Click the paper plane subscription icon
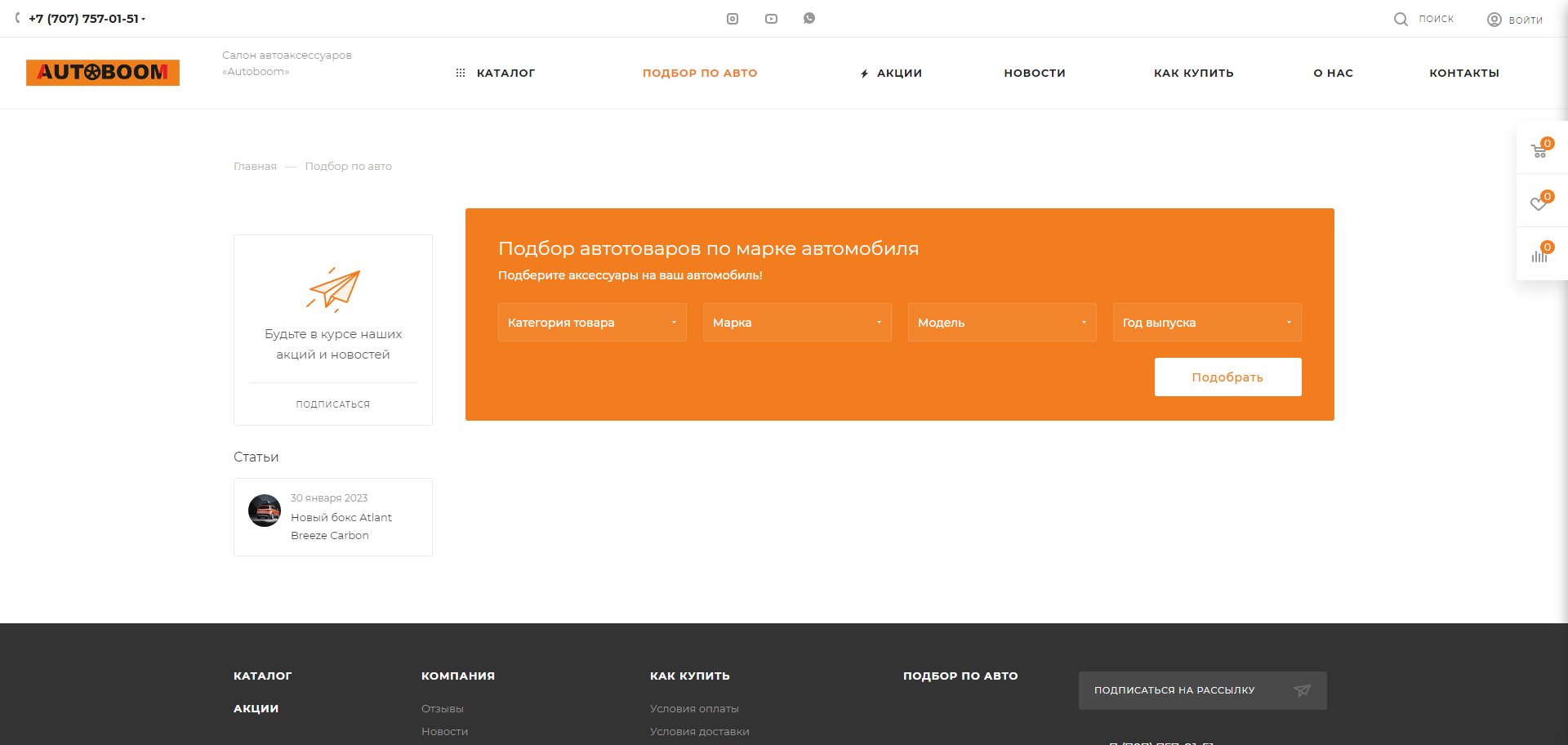The width and height of the screenshot is (1568, 745). (x=333, y=290)
